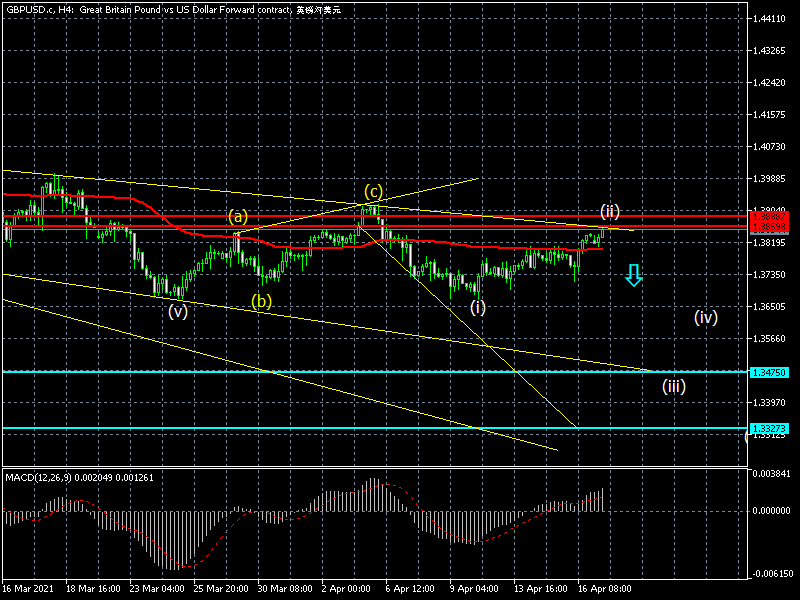Click the 1.44110 price scale value

coord(773,19)
